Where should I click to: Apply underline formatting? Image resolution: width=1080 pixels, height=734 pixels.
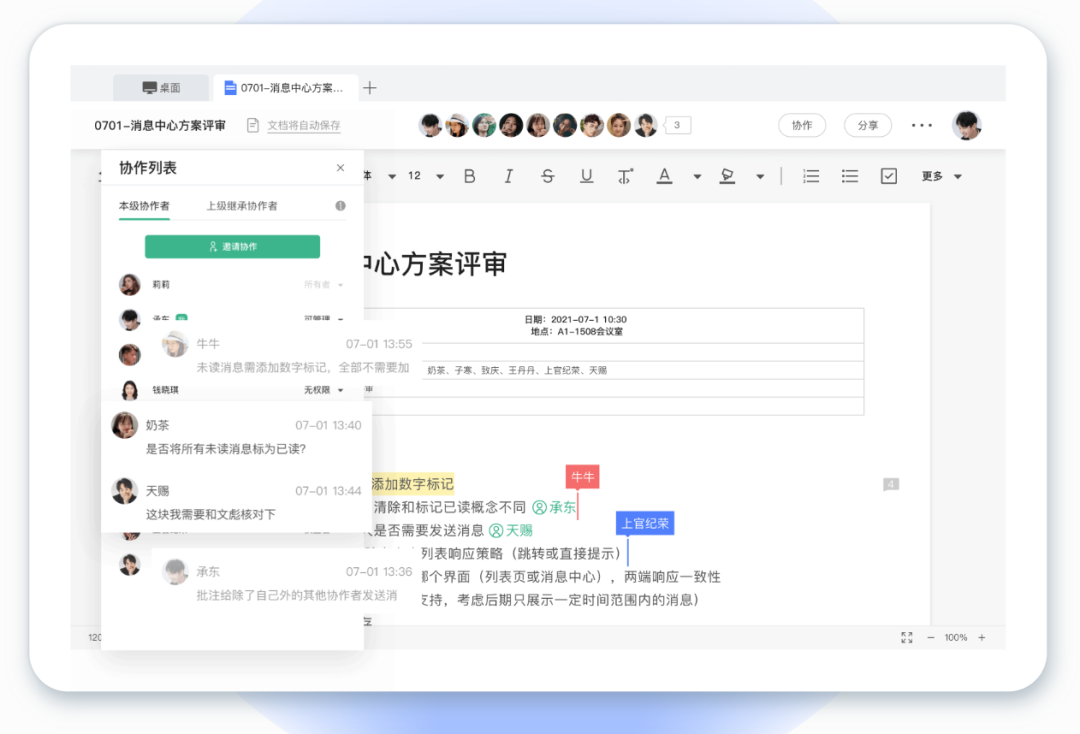(586, 176)
